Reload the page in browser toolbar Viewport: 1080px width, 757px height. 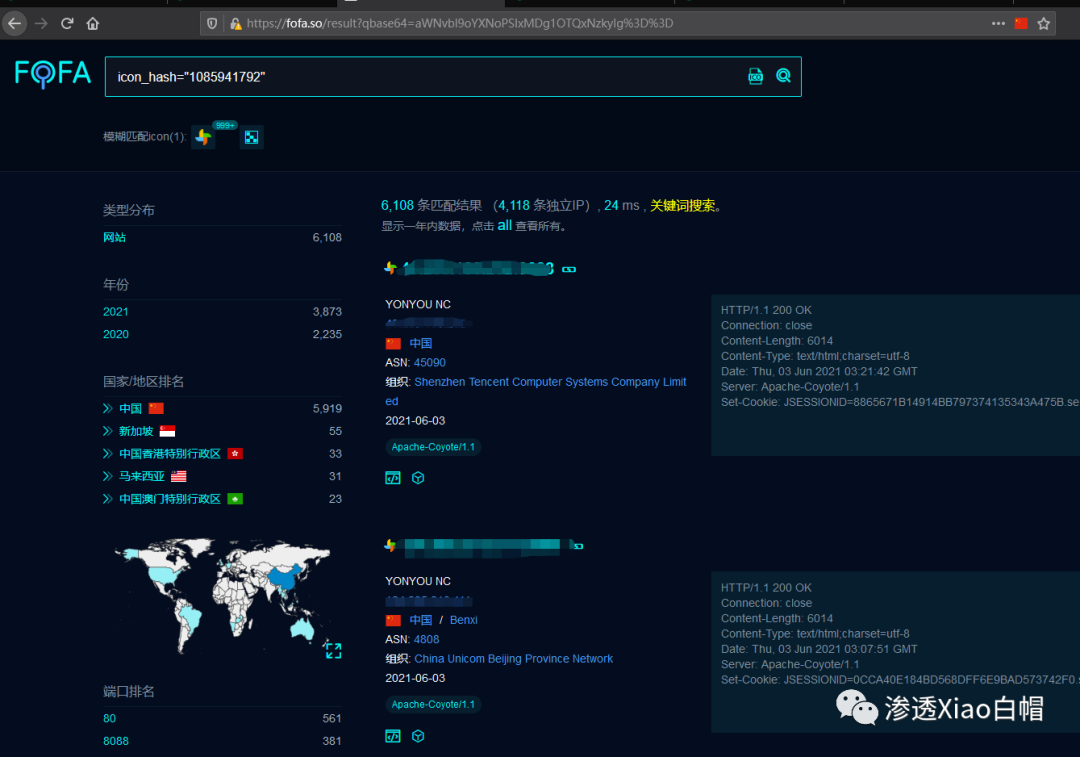67,23
